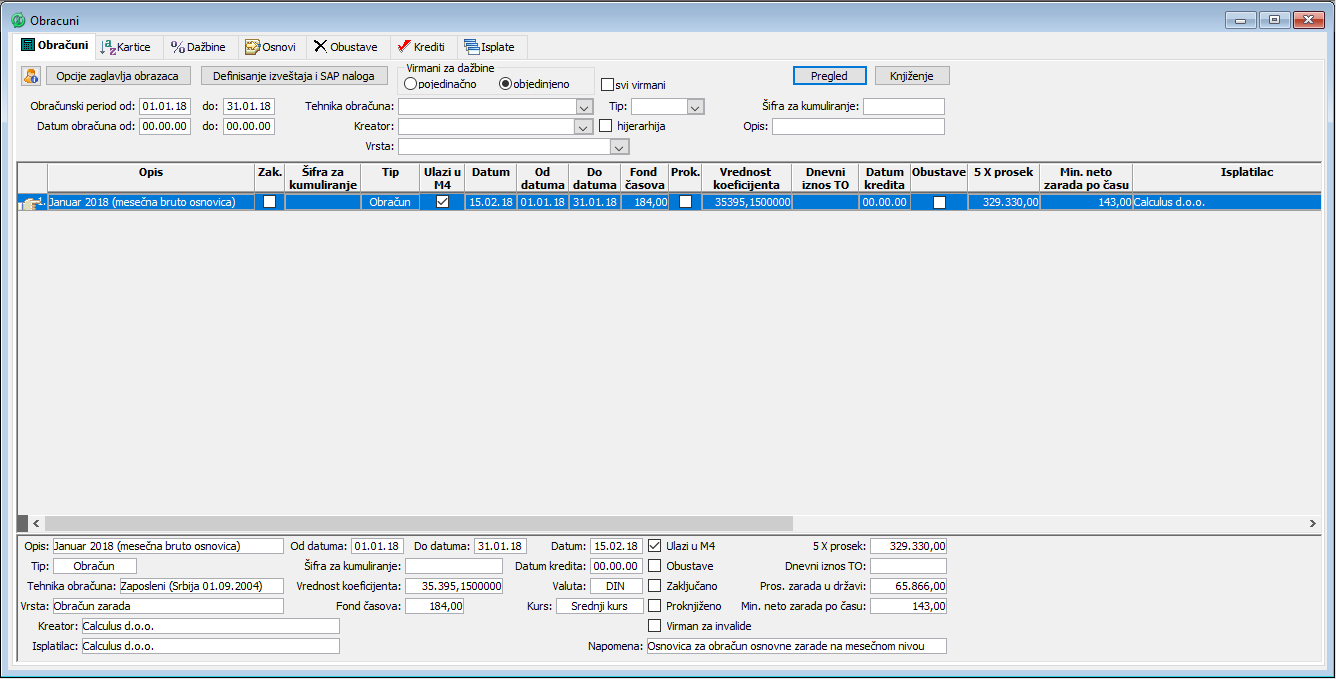Image resolution: width=1336 pixels, height=679 pixels.
Task: Click the Šifra za kumuliranje filter field
Action: point(903,107)
